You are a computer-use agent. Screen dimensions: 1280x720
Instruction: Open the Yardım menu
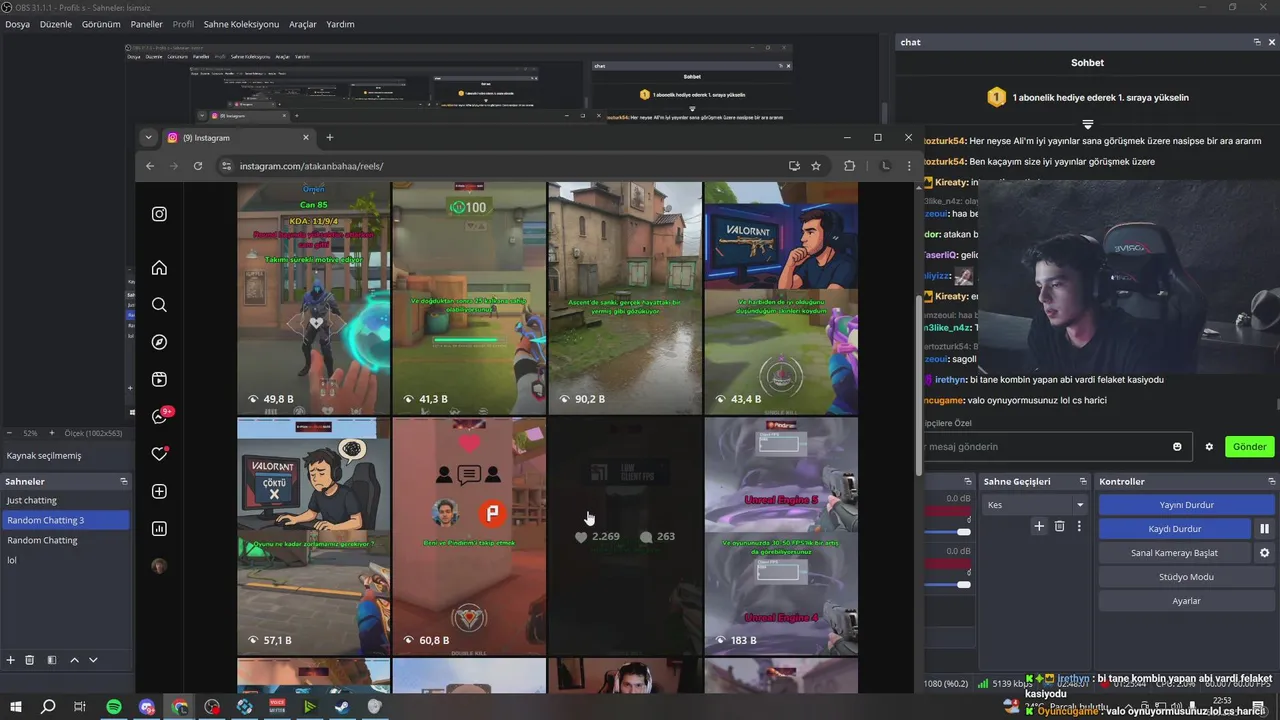pyautogui.click(x=340, y=24)
